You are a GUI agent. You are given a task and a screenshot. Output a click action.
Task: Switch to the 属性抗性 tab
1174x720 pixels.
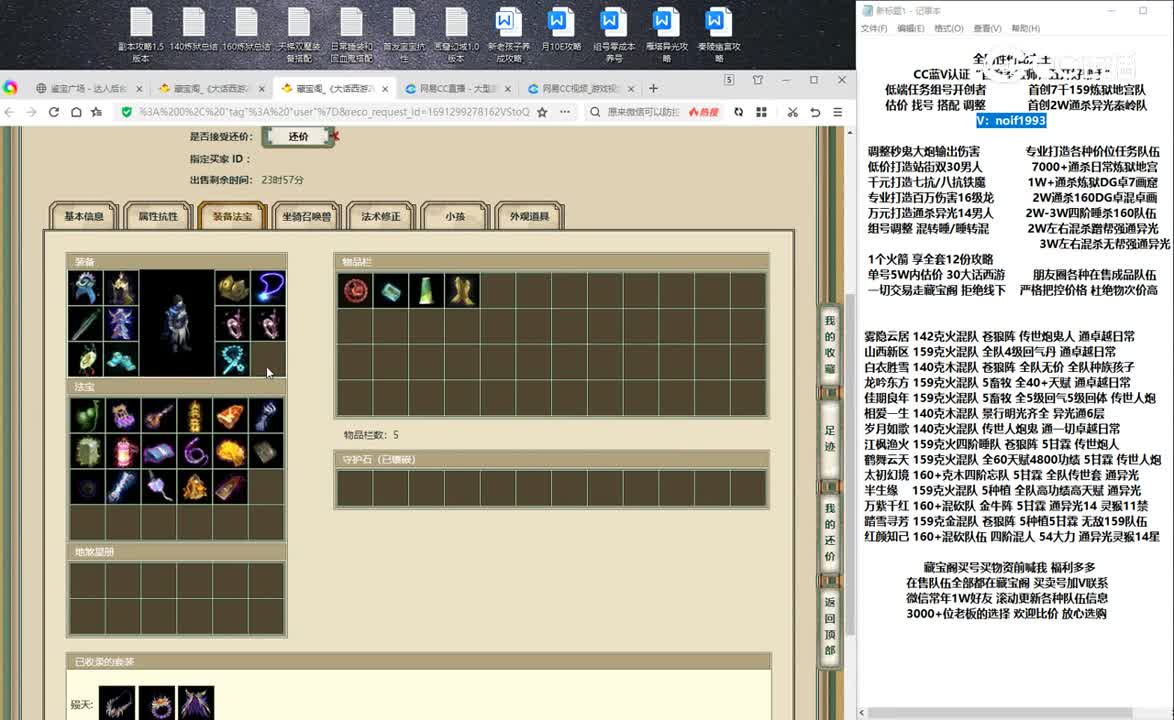pos(158,216)
